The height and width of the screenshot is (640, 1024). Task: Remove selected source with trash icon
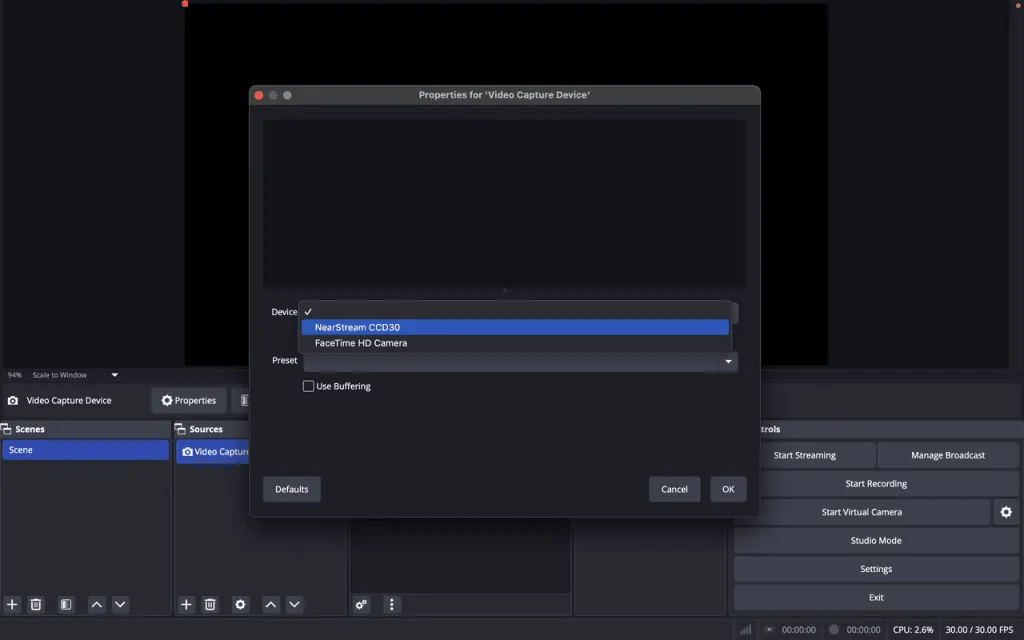[210, 604]
